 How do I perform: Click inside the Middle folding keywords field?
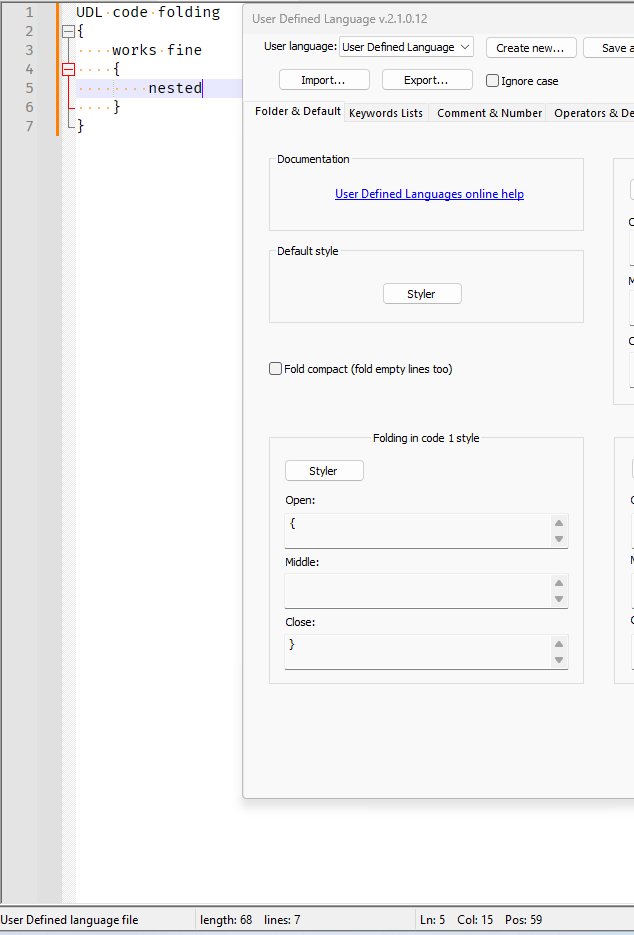[420, 591]
